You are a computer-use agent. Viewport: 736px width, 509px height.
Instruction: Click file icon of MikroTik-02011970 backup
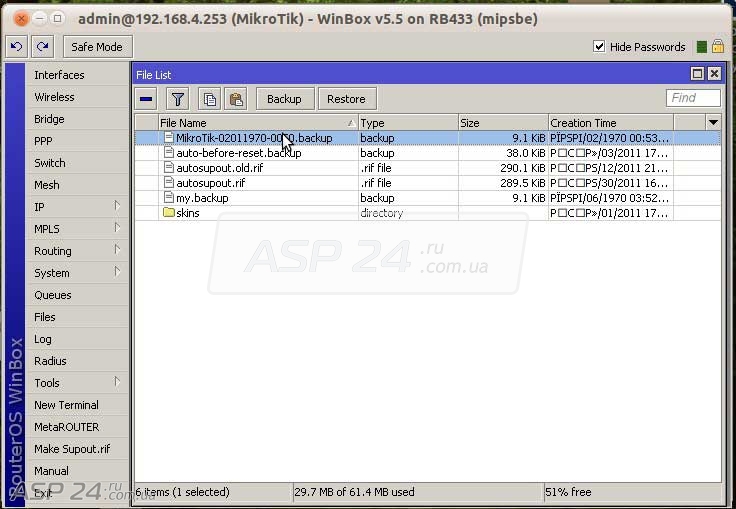tap(169, 138)
